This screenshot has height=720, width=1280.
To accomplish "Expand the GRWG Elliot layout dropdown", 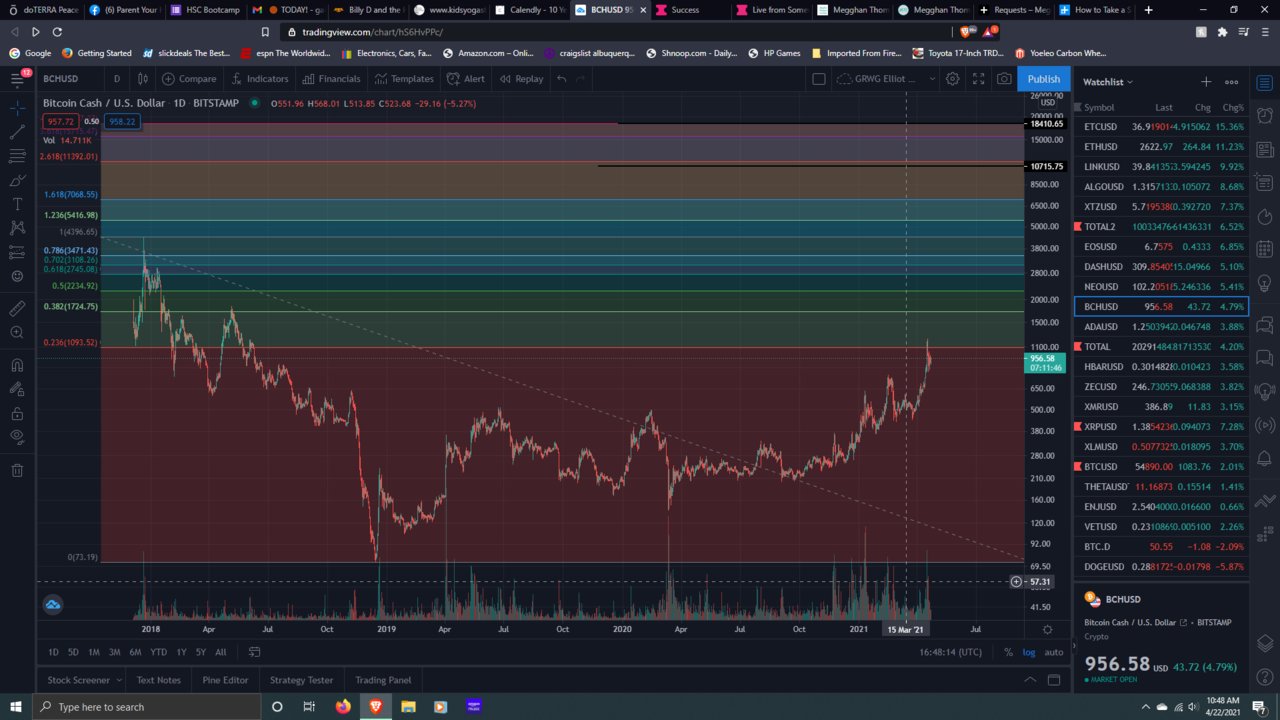I will (932, 79).
